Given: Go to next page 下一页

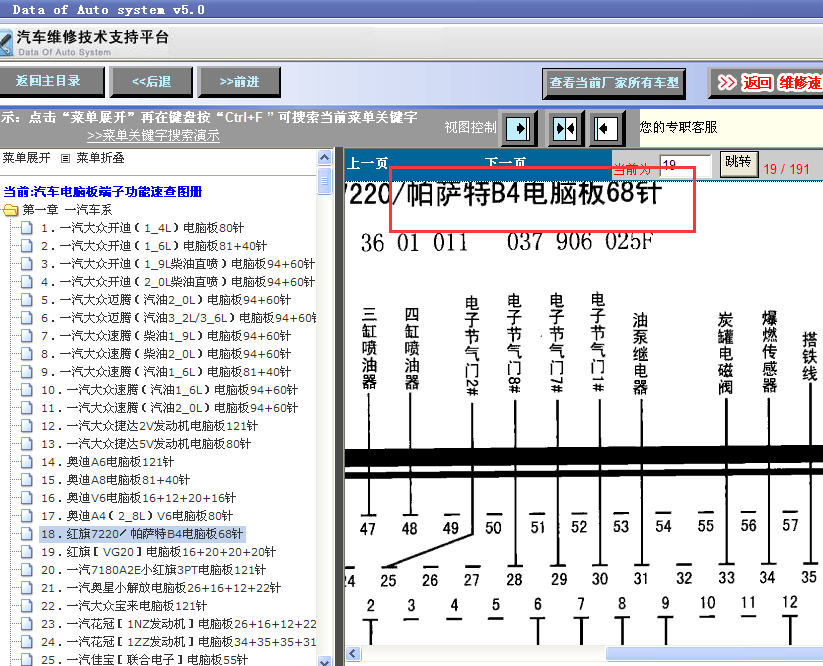Looking at the screenshot, I should tap(505, 162).
